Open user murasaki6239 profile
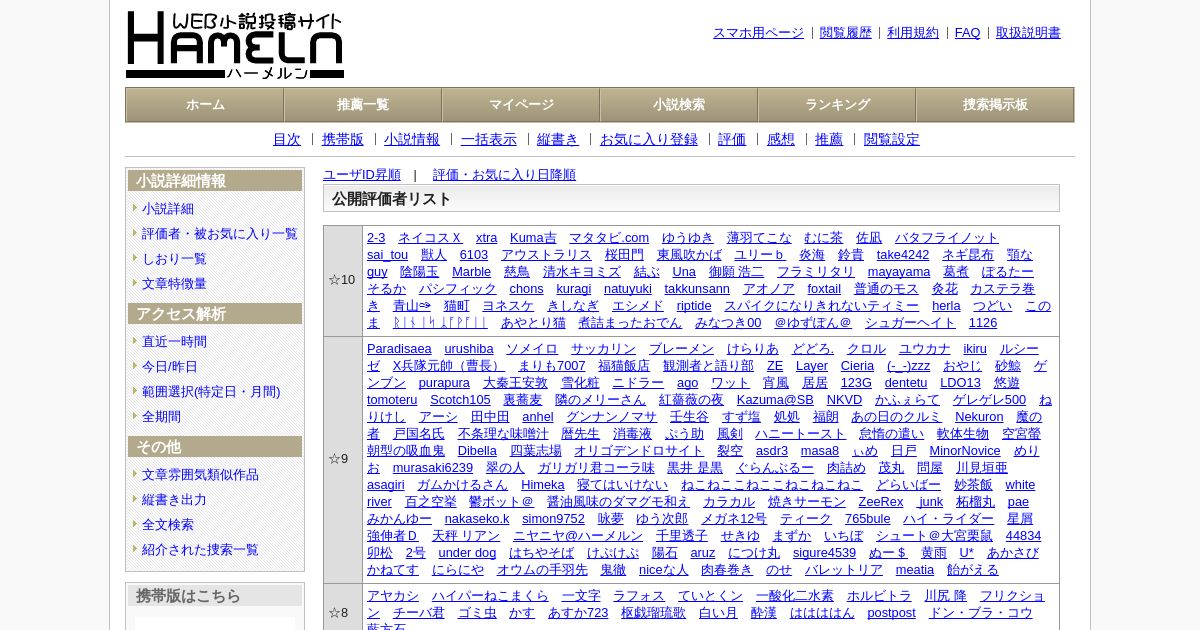The image size is (1200, 630). [x=433, y=468]
